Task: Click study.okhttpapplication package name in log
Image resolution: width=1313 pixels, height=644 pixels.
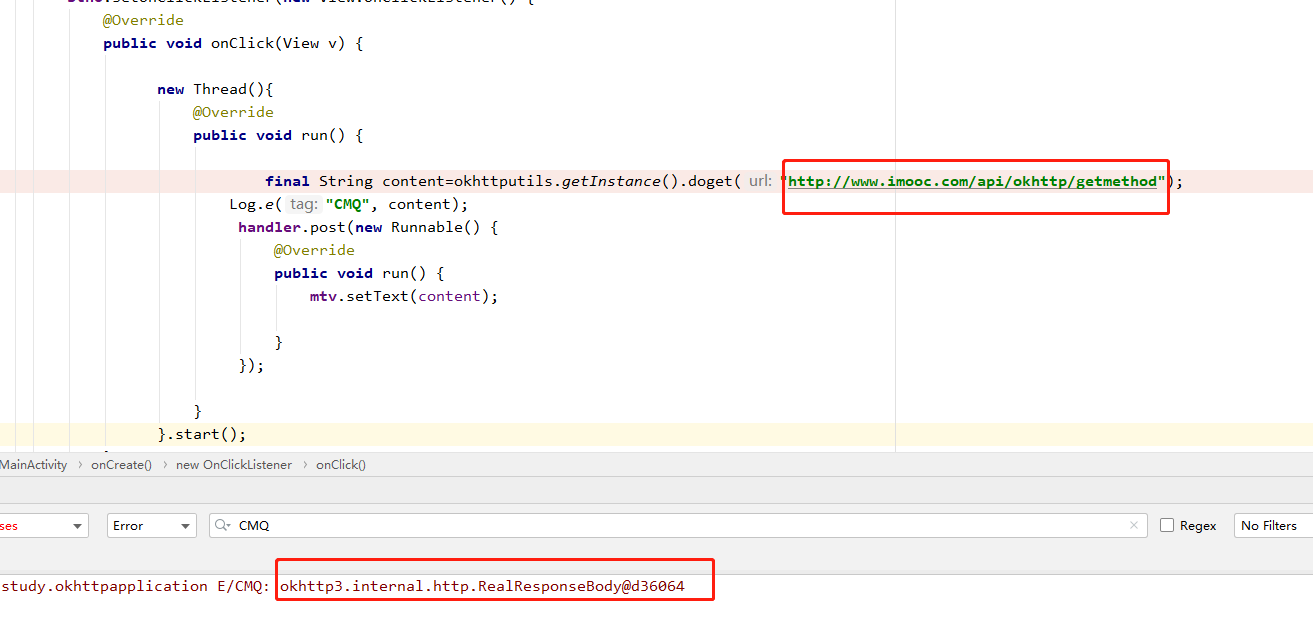Action: [104, 586]
